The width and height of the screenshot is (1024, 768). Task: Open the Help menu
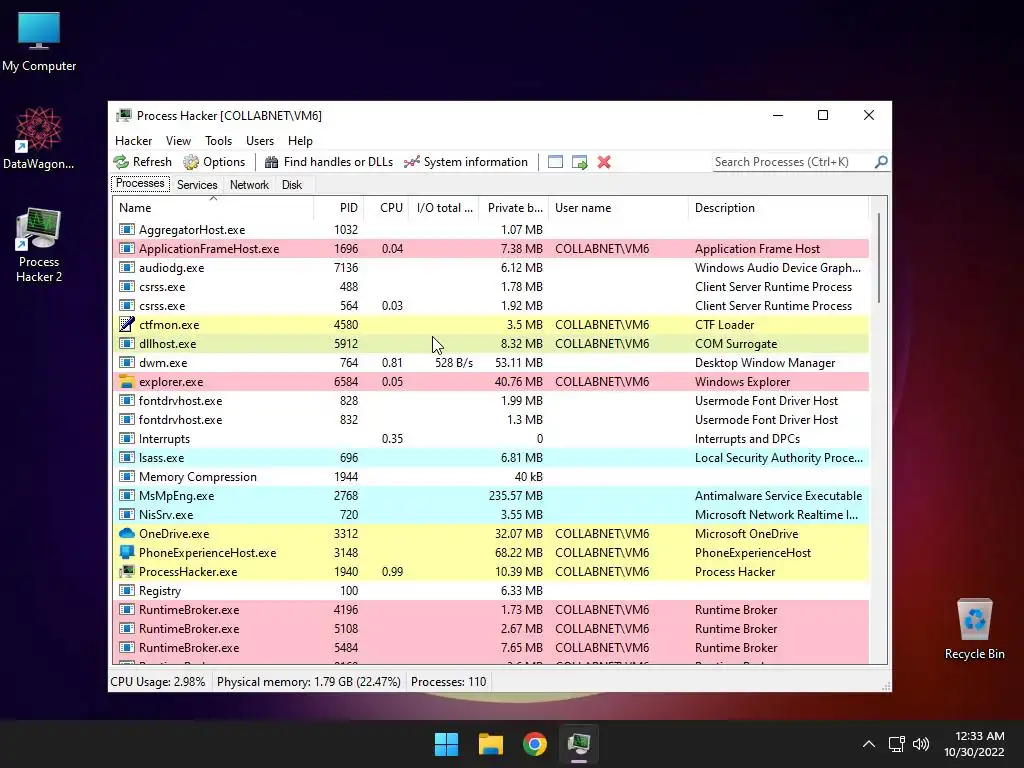tap(300, 140)
